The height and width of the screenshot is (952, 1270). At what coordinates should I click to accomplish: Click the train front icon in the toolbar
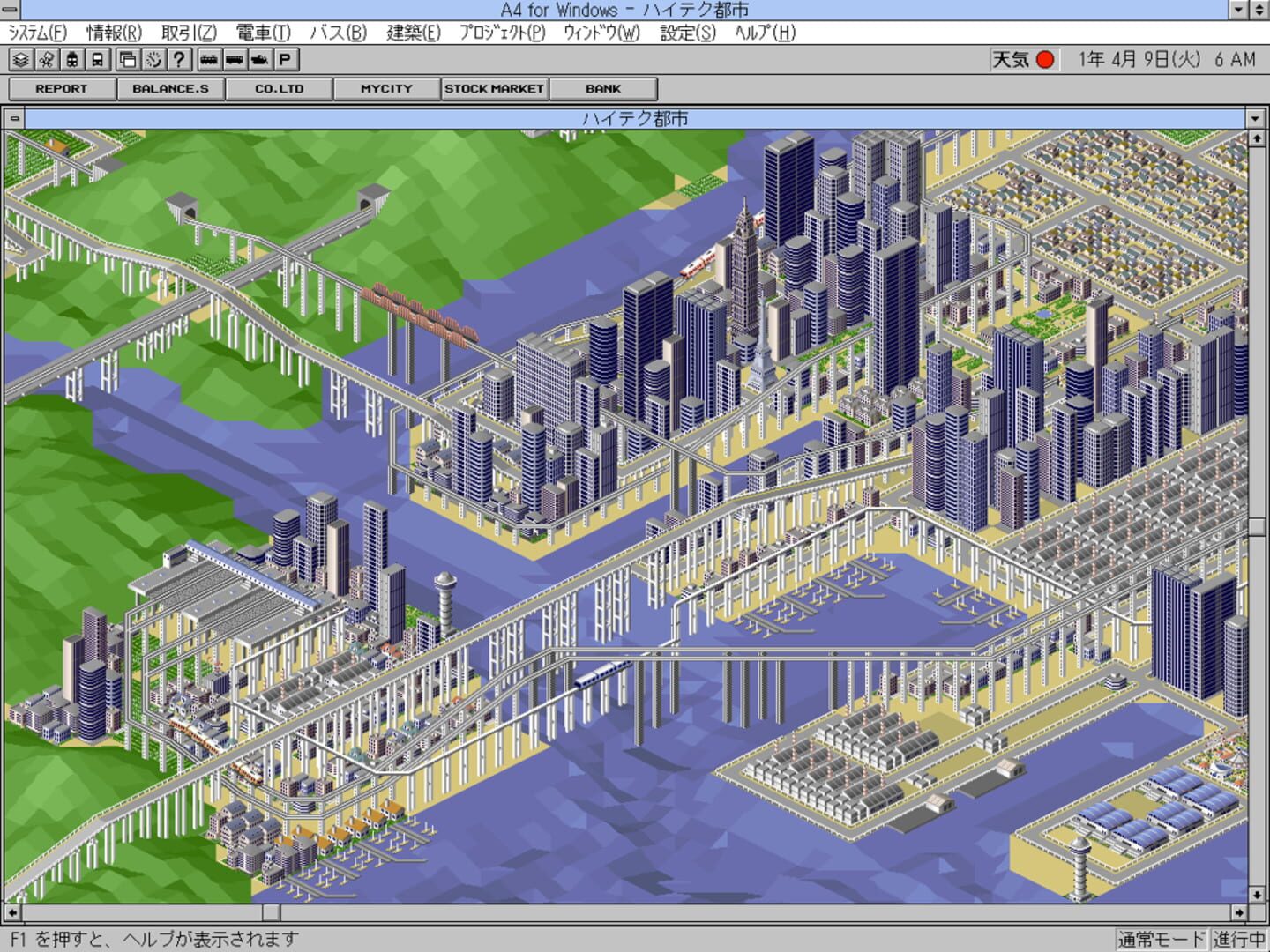[x=72, y=61]
